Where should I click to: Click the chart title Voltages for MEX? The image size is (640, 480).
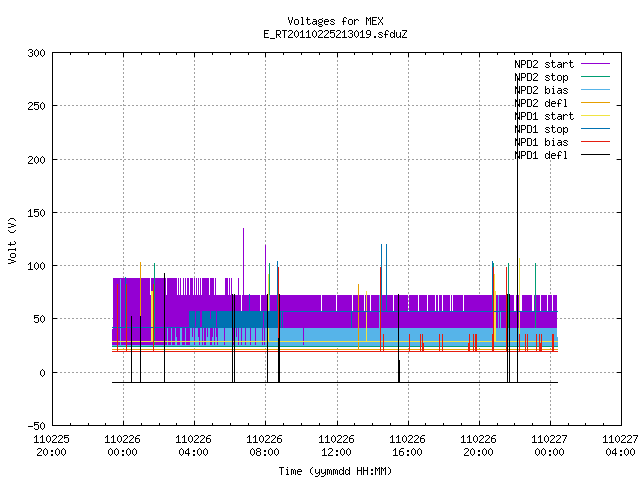tap(335, 21)
